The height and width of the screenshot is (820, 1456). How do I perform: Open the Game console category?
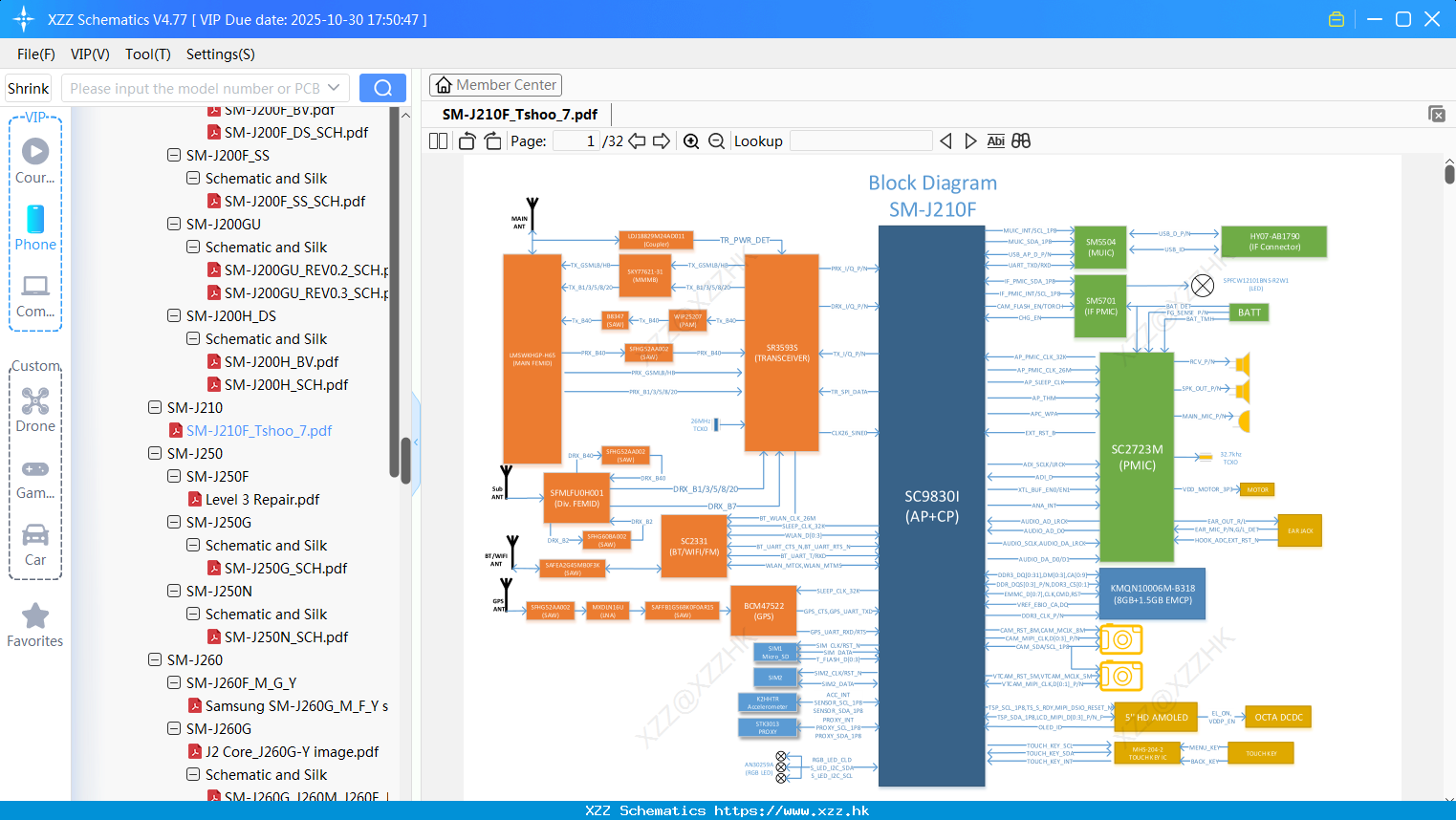pyautogui.click(x=35, y=478)
